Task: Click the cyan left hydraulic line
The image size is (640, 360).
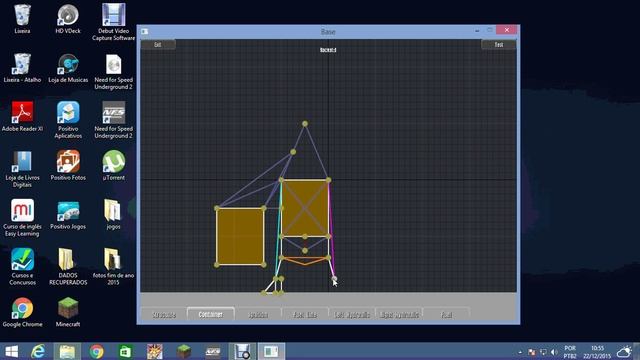Action: point(279,229)
